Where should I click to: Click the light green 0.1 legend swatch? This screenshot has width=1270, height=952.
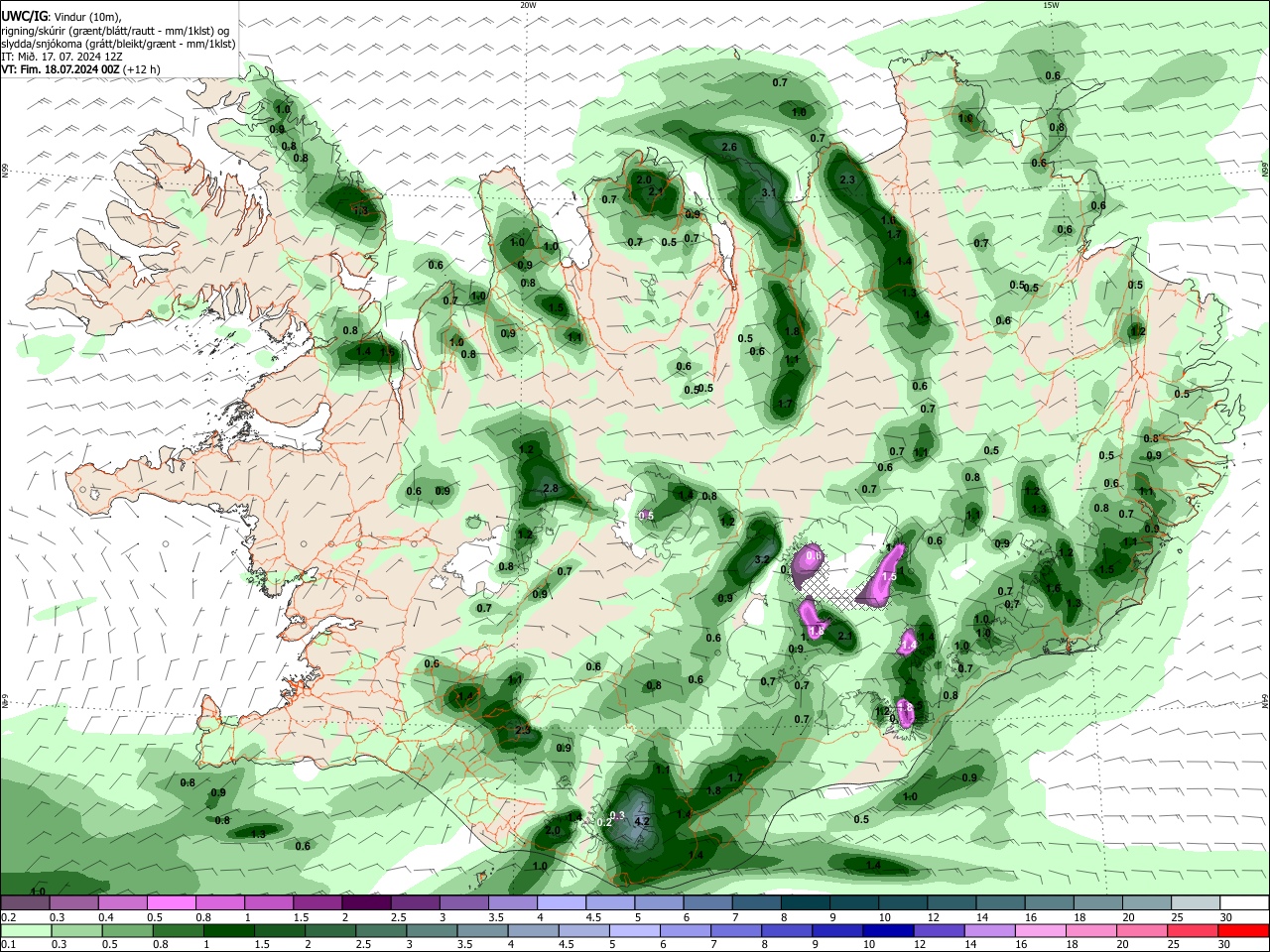(x=25, y=930)
